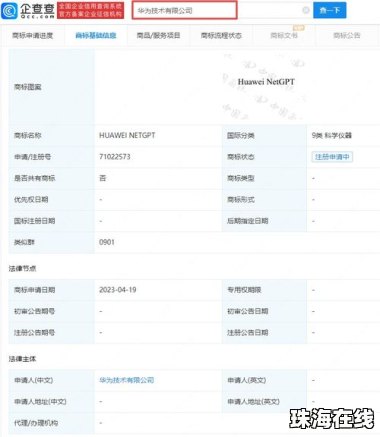Click the 法律节点 section heading
The width and height of the screenshot is (380, 437).
click(22, 268)
